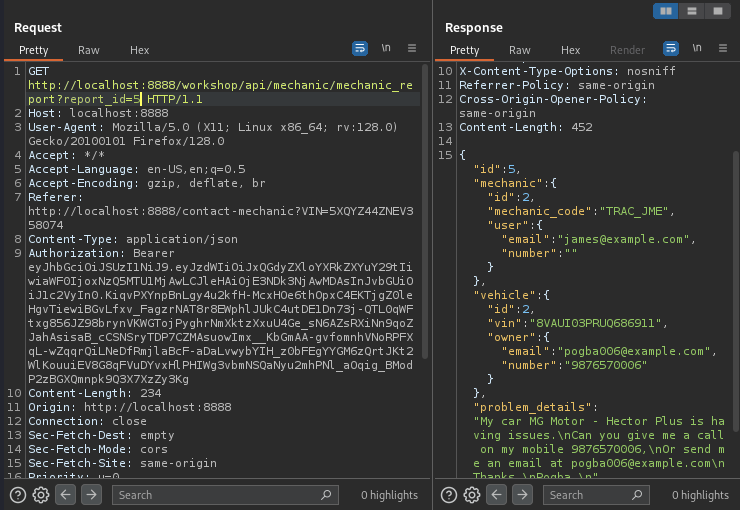Screen dimensions: 740x510
Task: Select Response Hex tab
Action: tap(570, 50)
